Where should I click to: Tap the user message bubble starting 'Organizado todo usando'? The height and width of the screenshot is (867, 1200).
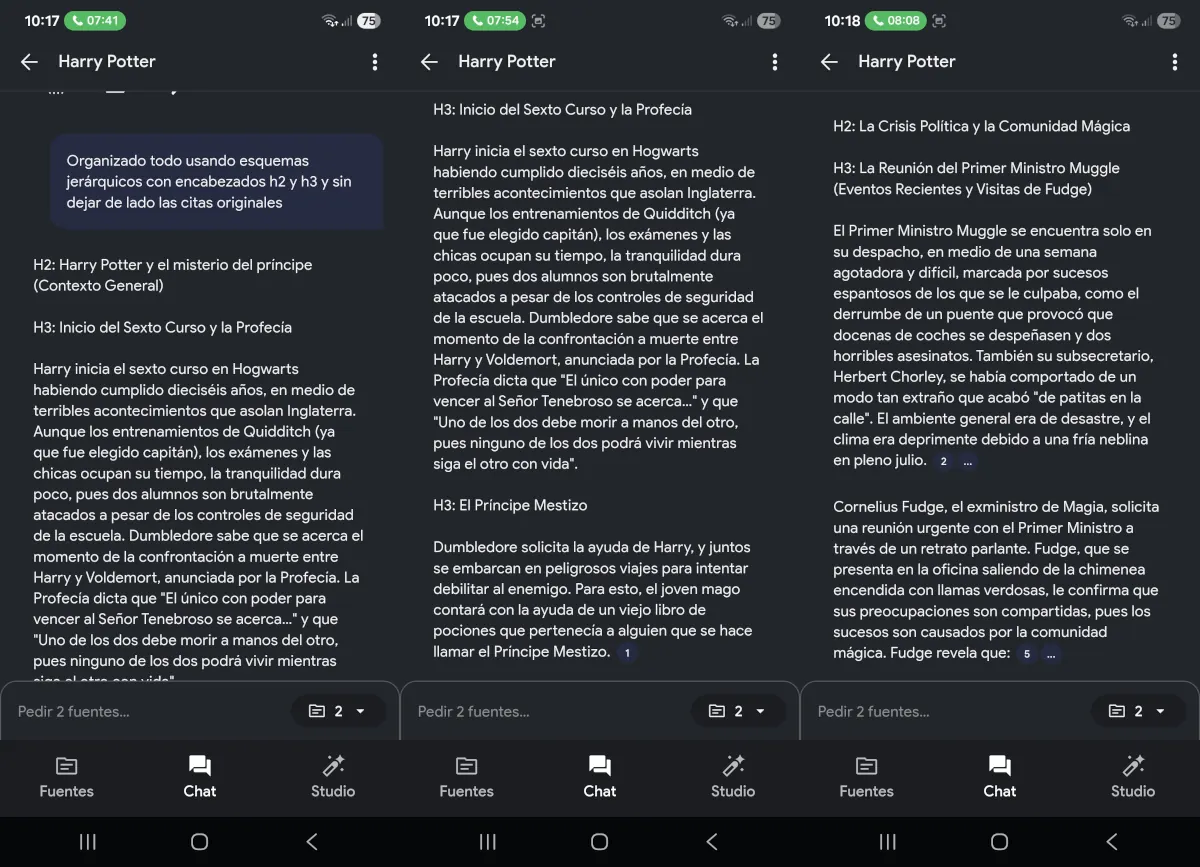[216, 181]
